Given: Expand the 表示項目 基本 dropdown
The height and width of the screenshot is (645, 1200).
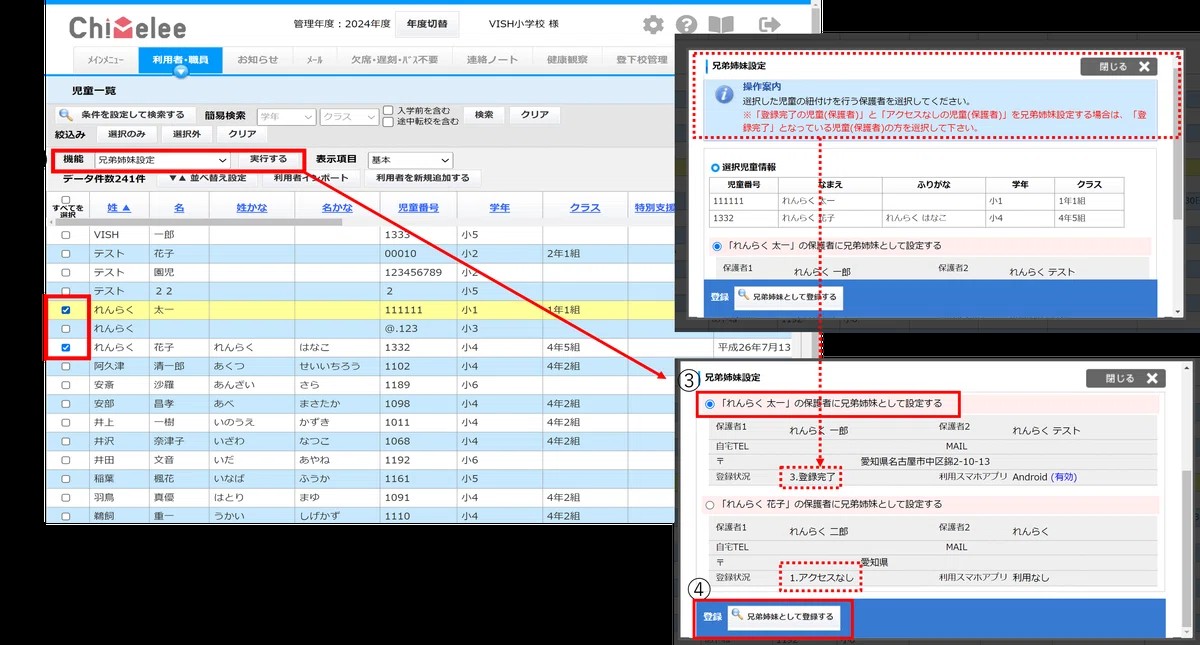Looking at the screenshot, I should pyautogui.click(x=410, y=160).
